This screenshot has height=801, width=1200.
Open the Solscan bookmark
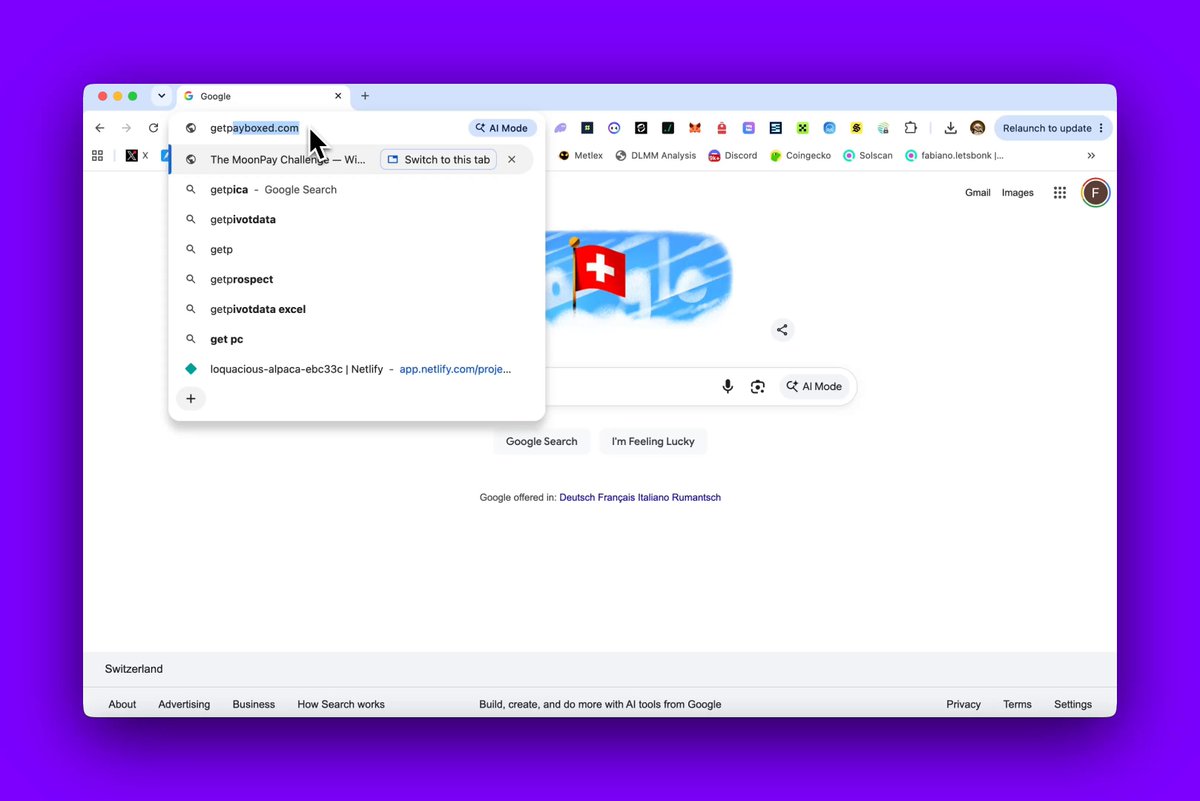[867, 156]
